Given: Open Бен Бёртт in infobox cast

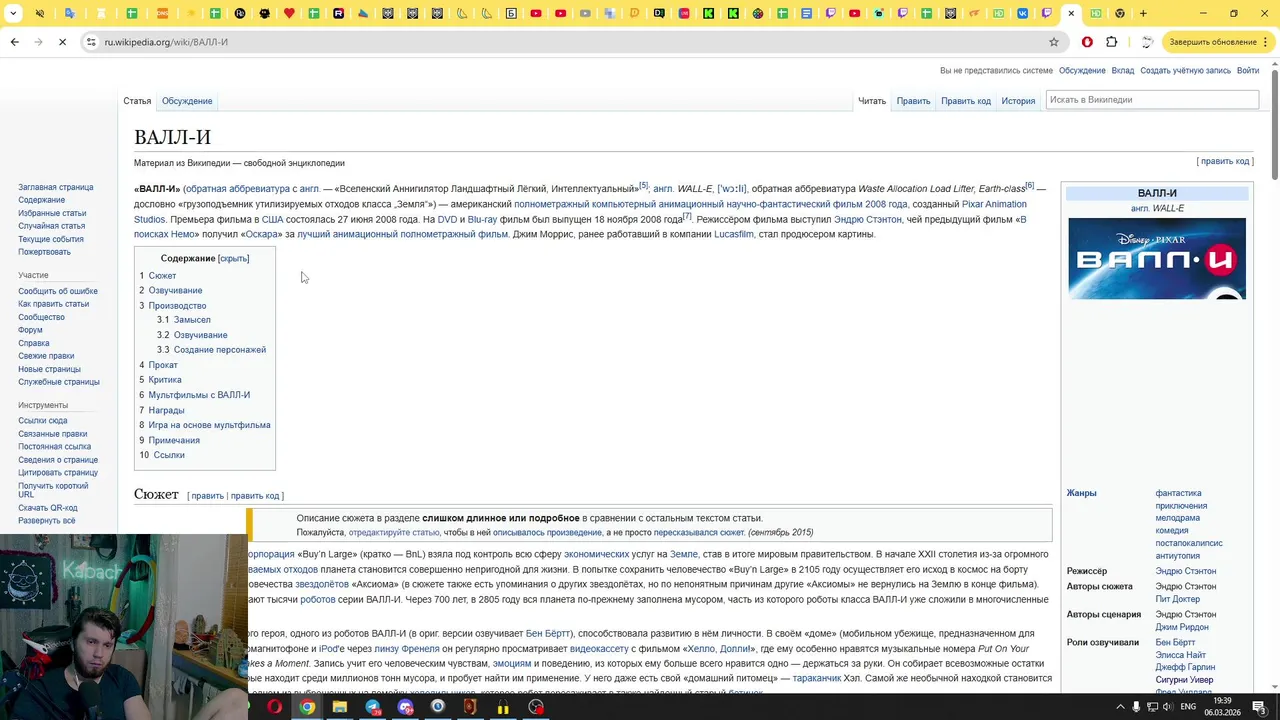Looking at the screenshot, I should (x=1175, y=643).
